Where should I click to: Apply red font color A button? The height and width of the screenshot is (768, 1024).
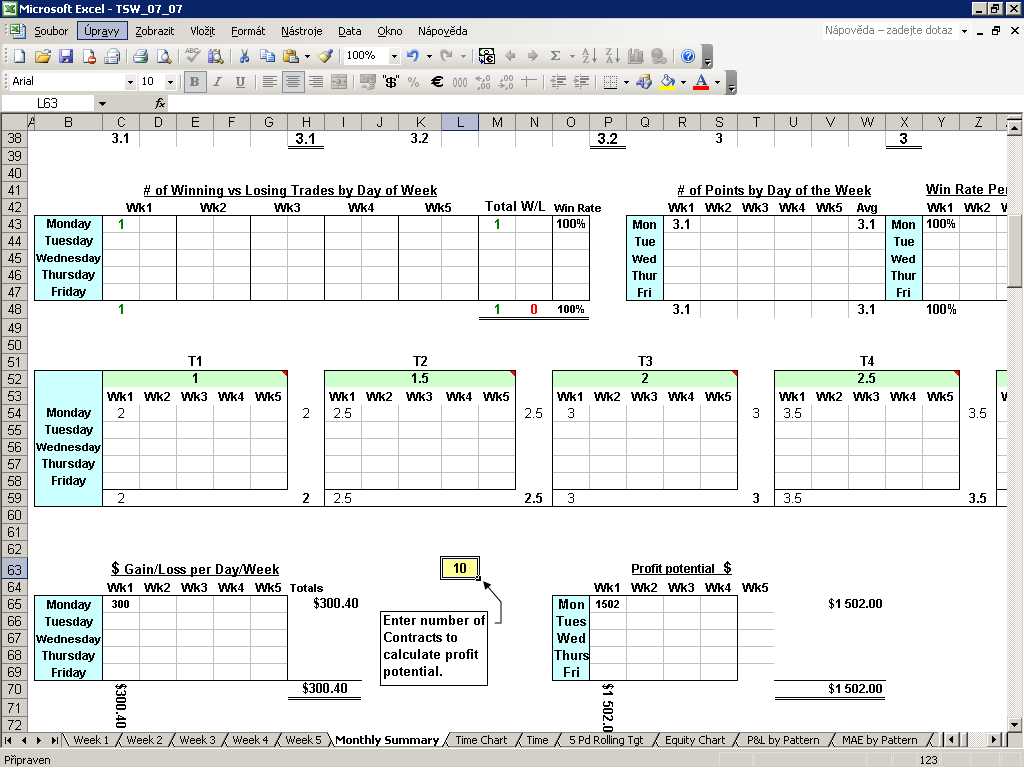pyautogui.click(x=701, y=82)
